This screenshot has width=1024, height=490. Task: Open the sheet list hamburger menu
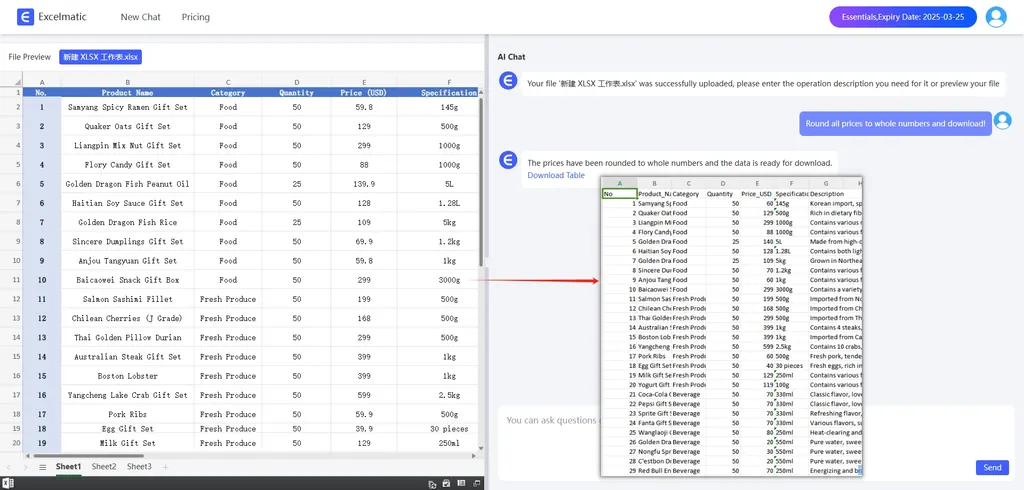coord(42,467)
